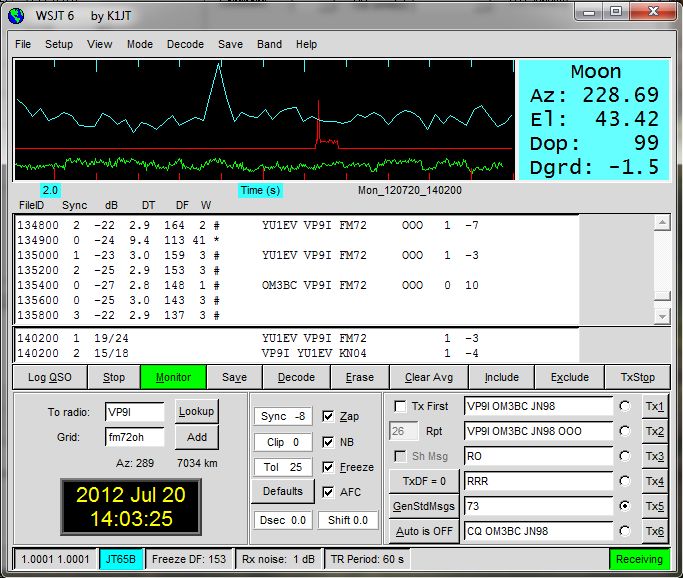Click the CQ OM3BC JN98 message field
The image size is (683, 578).
tap(538, 531)
